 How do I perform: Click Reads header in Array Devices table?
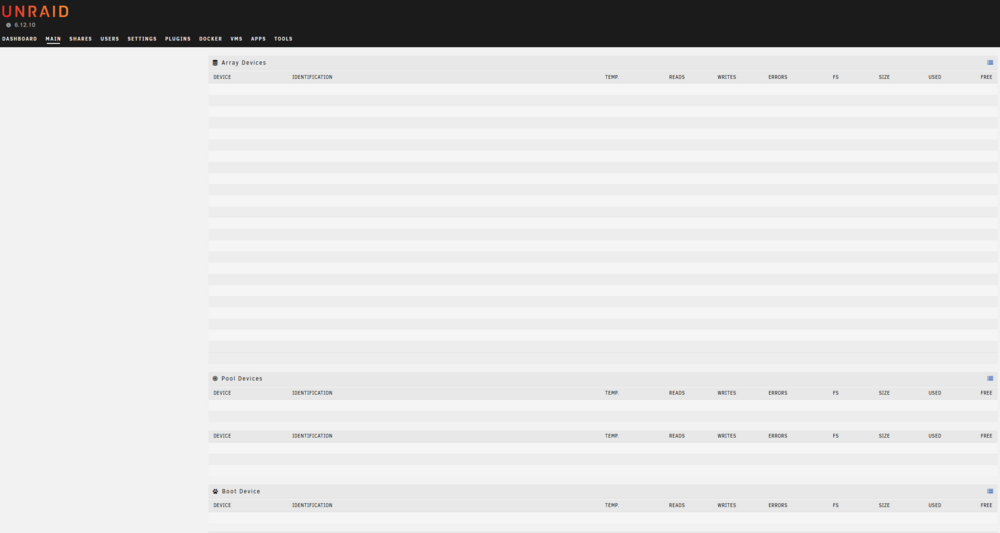click(x=677, y=77)
